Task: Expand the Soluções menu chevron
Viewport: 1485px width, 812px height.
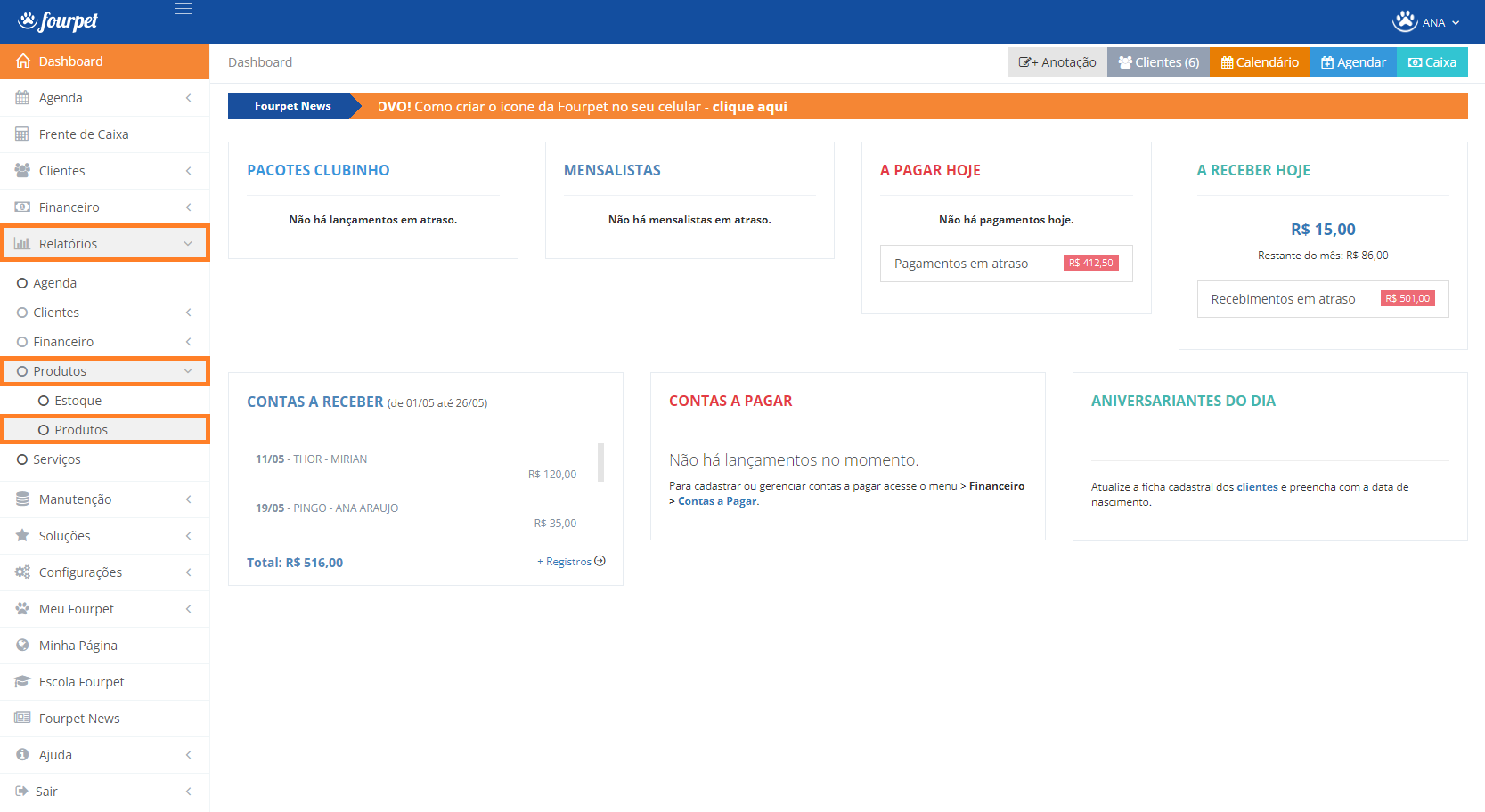Action: 189,536
